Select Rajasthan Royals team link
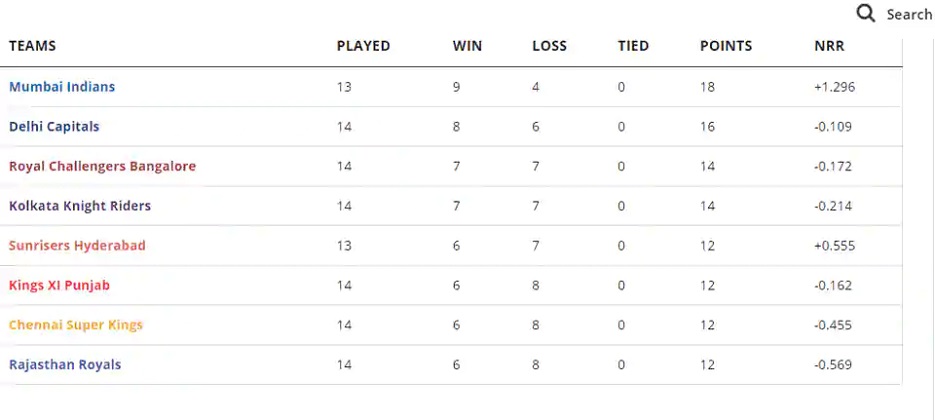The width and height of the screenshot is (935, 420). (x=65, y=365)
